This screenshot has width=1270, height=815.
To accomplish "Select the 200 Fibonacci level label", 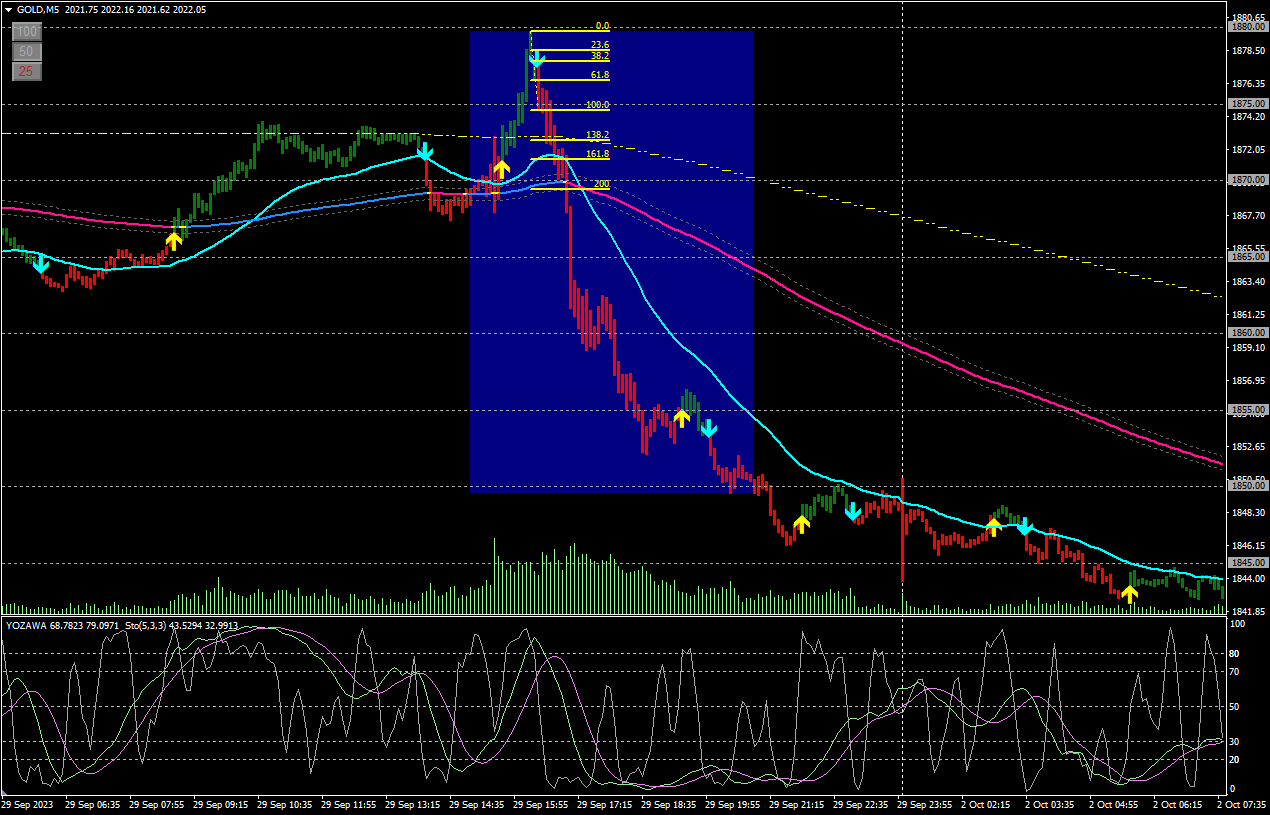I will [x=601, y=184].
